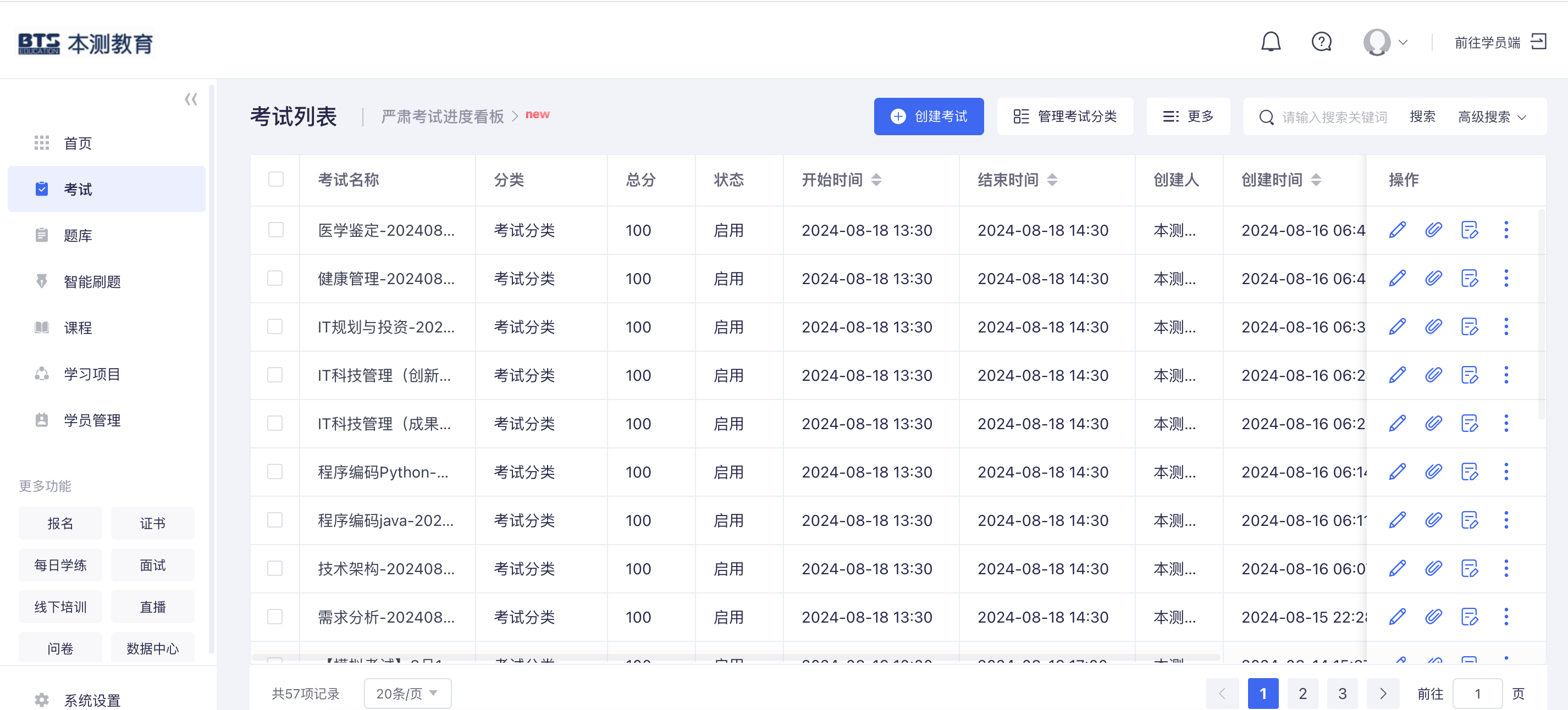Sort by 开始时间 column arrows
This screenshot has width=1568, height=710.
click(876, 180)
